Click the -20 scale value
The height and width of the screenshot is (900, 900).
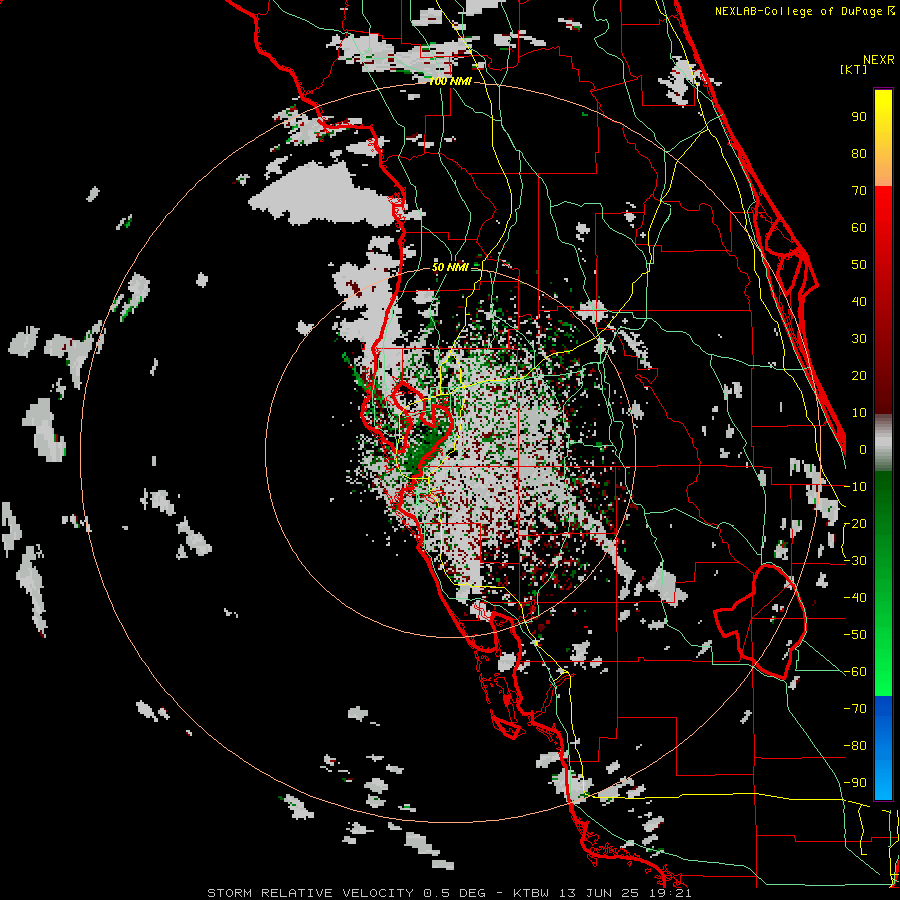click(855, 524)
